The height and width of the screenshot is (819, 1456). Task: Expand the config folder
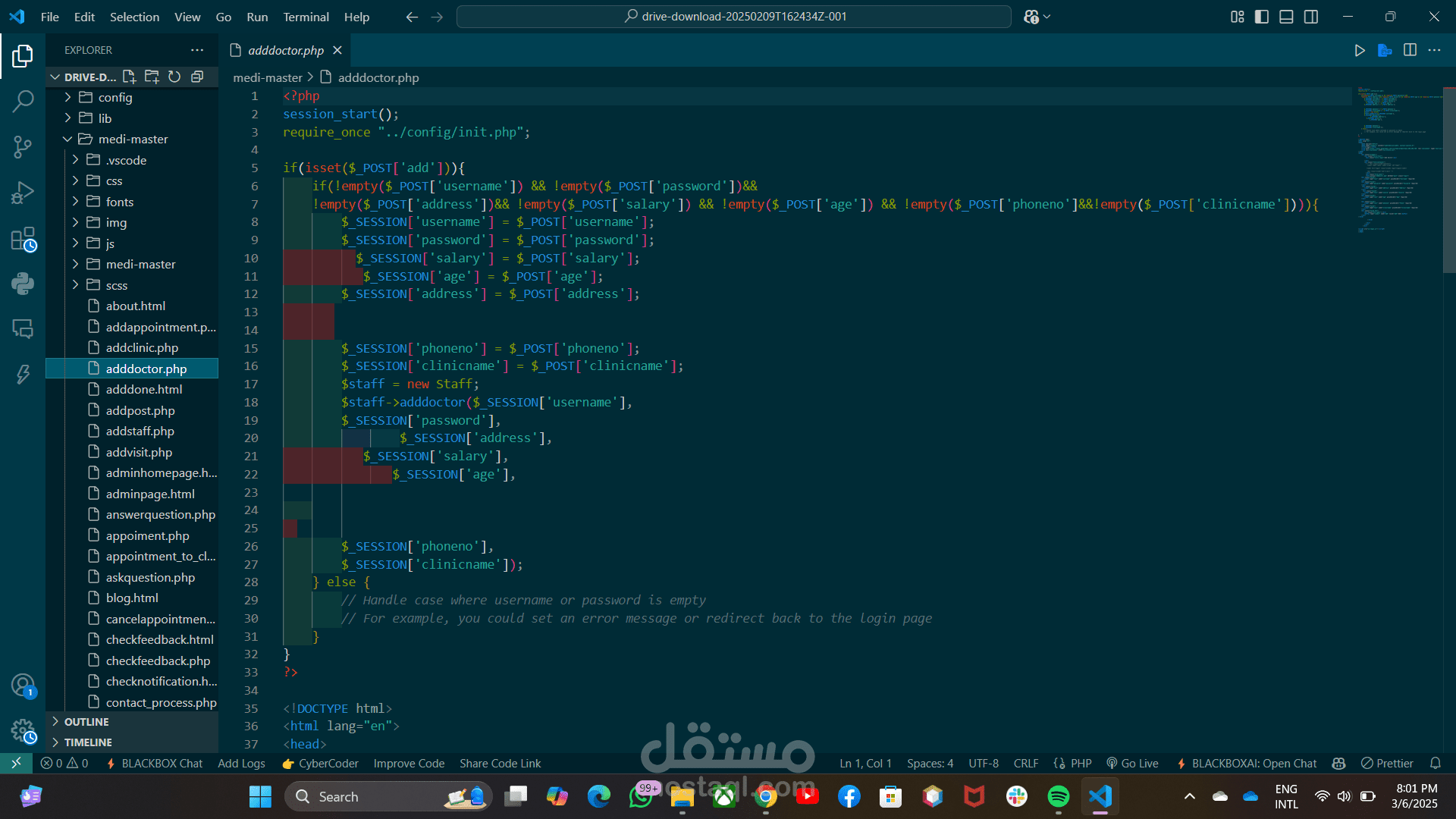115,97
